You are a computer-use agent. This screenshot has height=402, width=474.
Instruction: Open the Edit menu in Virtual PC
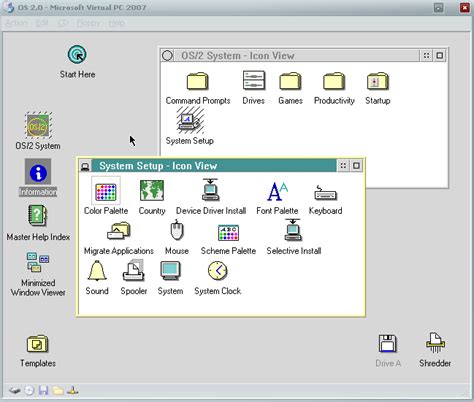tap(42, 23)
